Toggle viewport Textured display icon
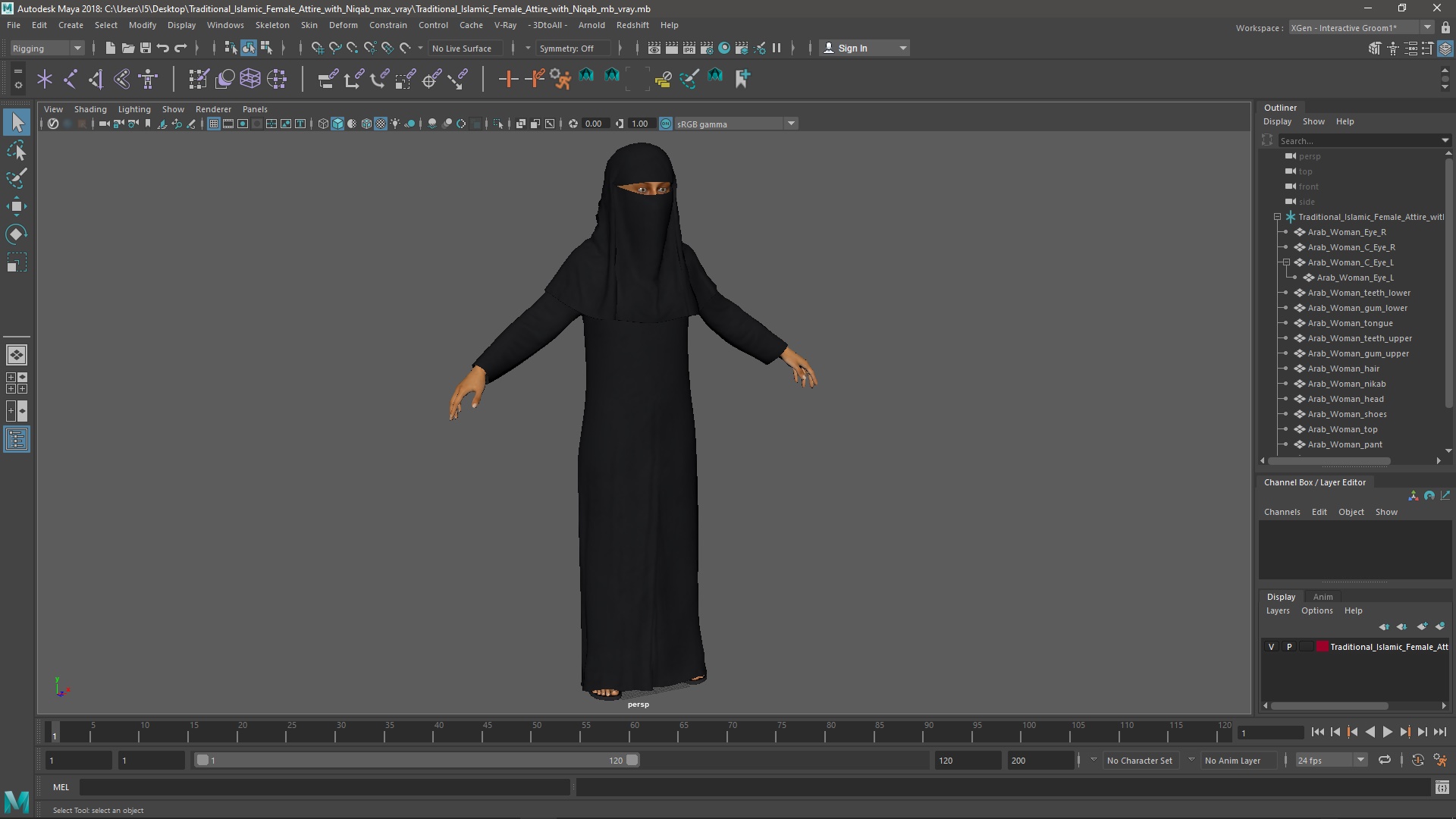Viewport: 1456px width, 819px height. [381, 124]
